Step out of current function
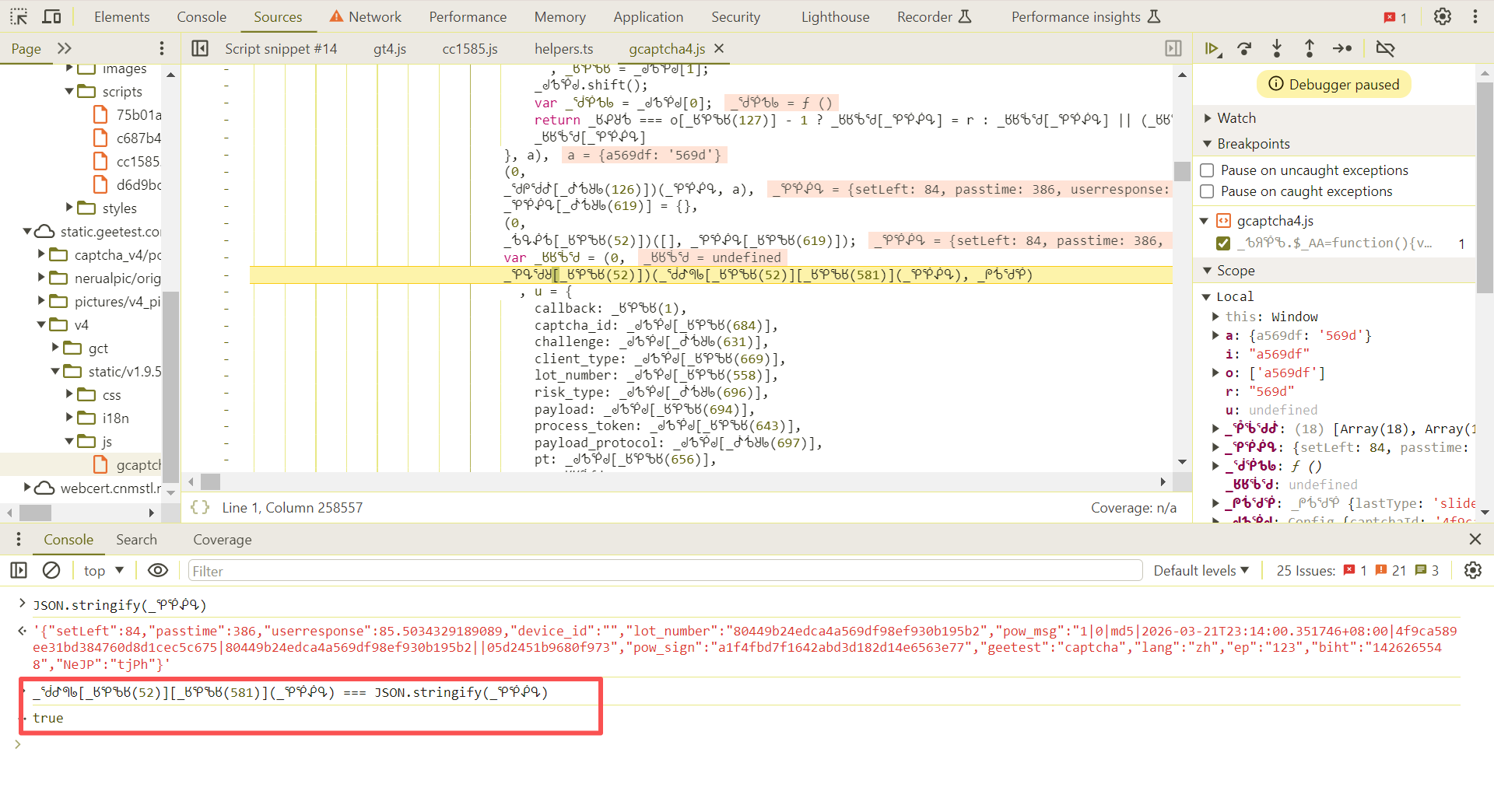Image resolution: width=1494 pixels, height=812 pixels. (1310, 48)
